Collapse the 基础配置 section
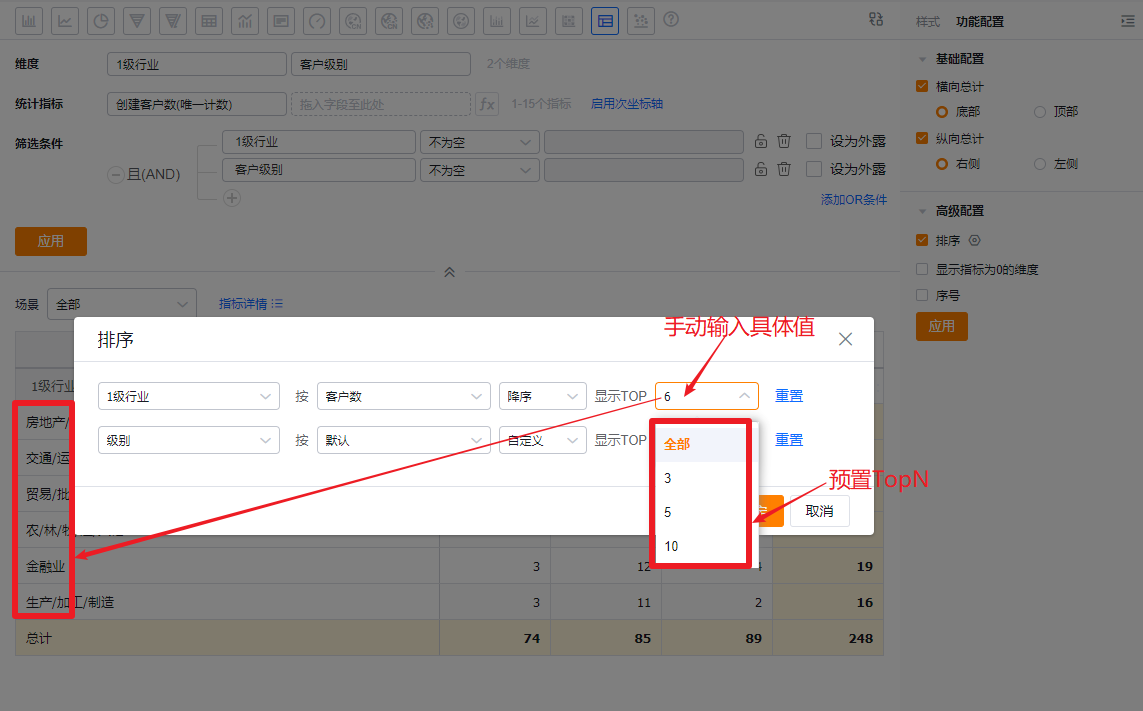The image size is (1143, 711). (x=922, y=59)
